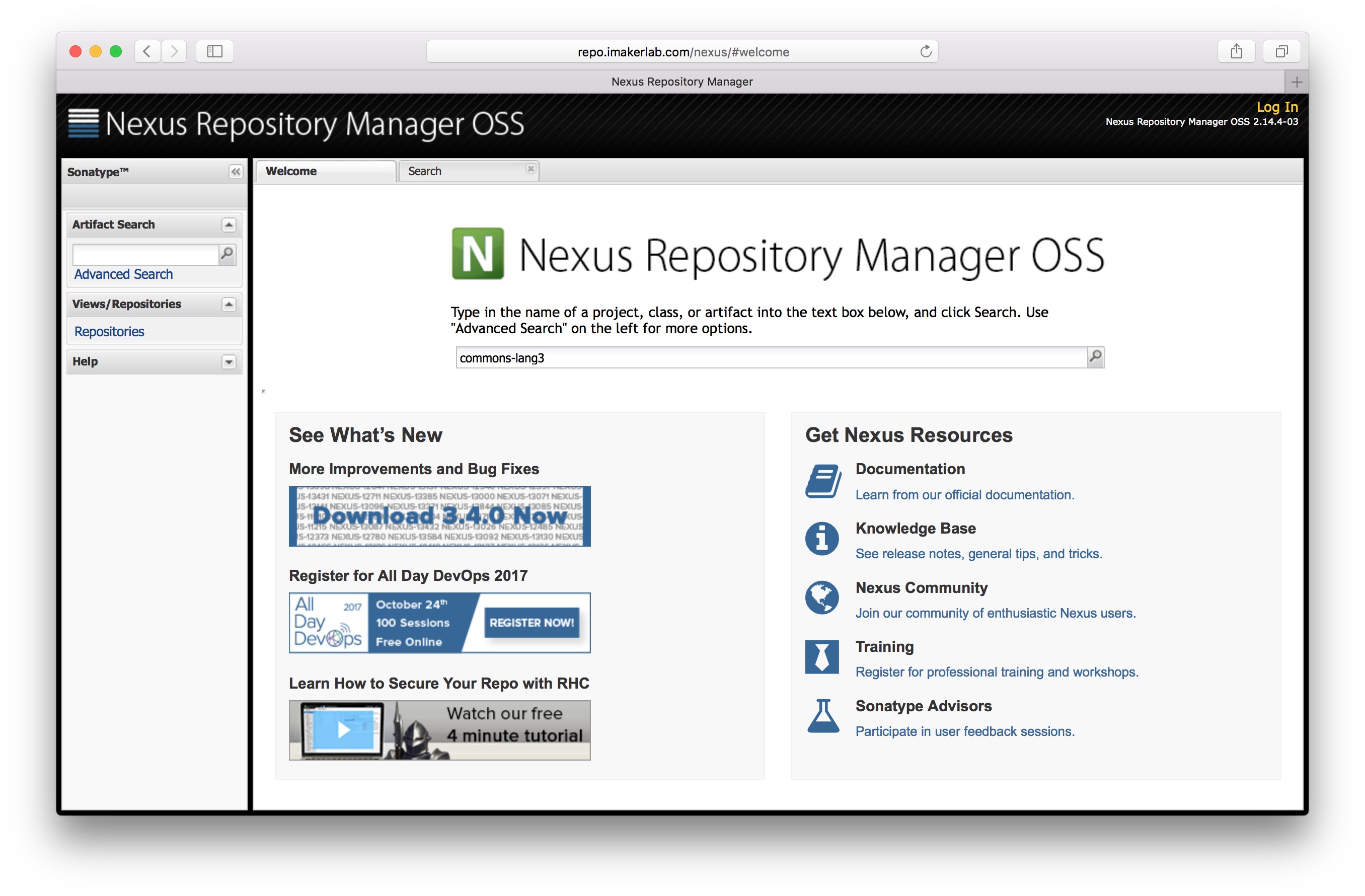Click Nexus Repository Manager OSS 2.14.4-03 version text
This screenshot has width=1365, height=896.
pos(1201,122)
